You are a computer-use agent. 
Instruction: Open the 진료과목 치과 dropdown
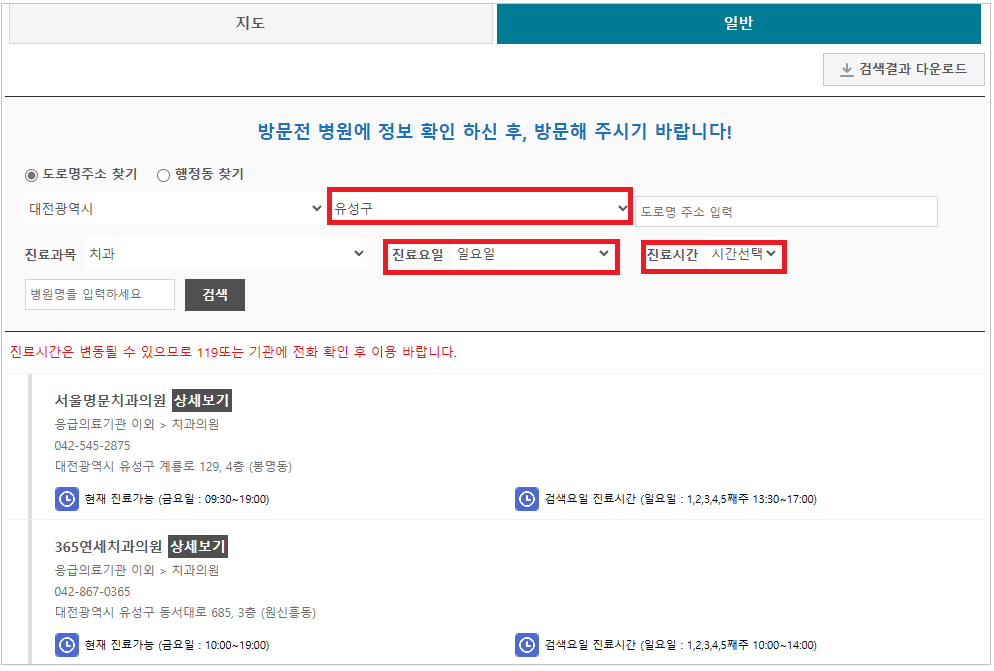[225, 254]
